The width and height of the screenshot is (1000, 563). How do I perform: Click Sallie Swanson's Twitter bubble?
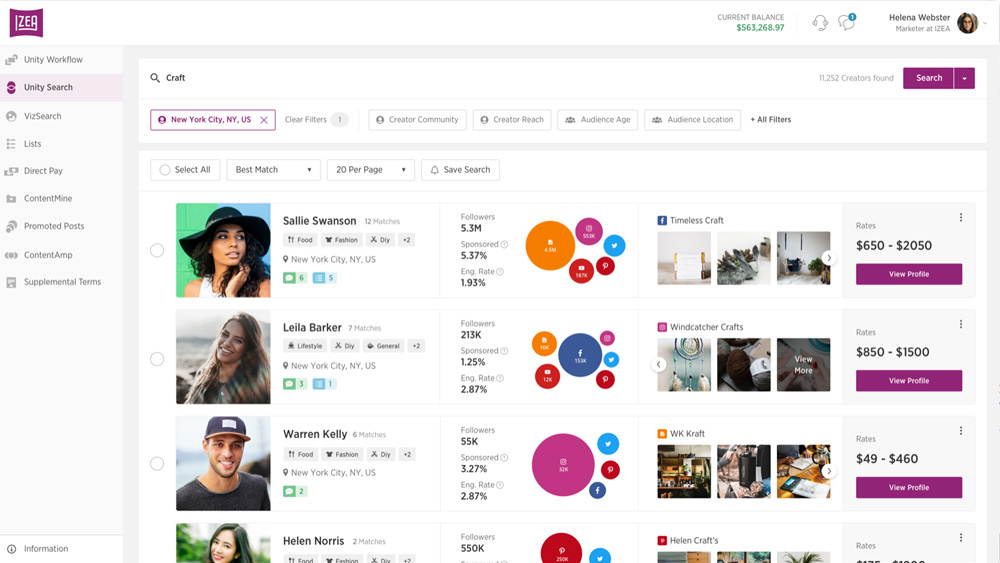tap(614, 245)
